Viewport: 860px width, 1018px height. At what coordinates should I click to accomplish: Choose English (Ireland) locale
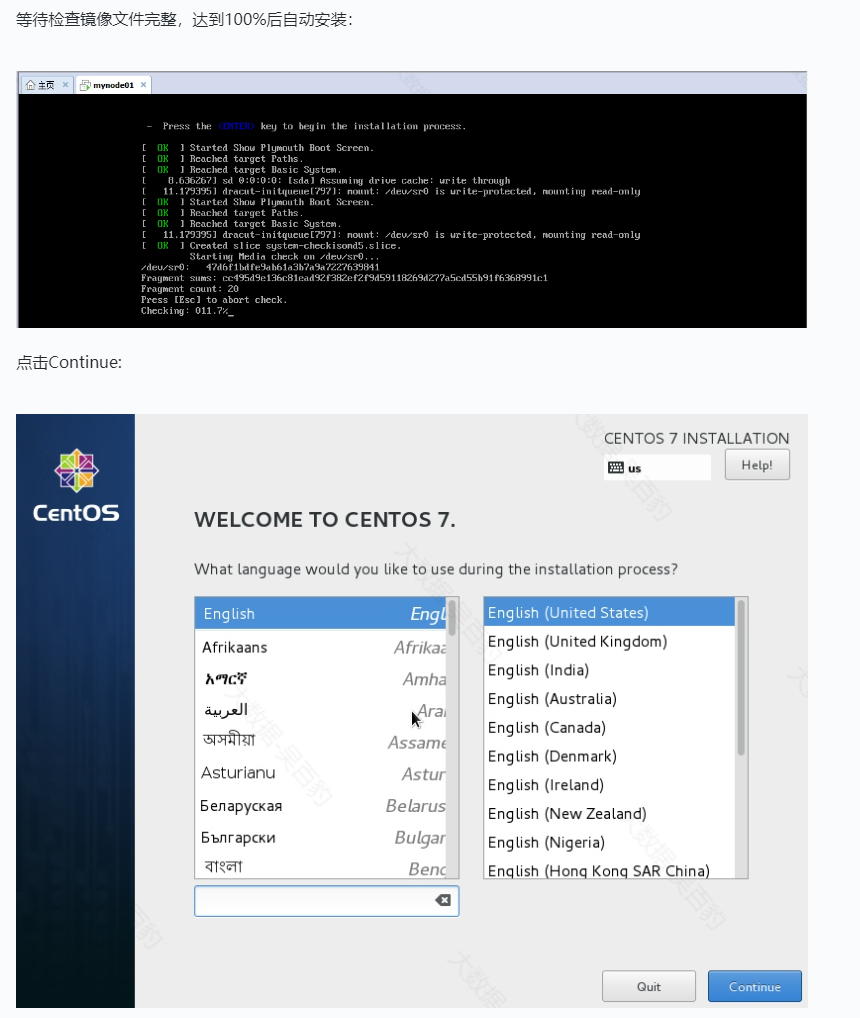tap(609, 785)
